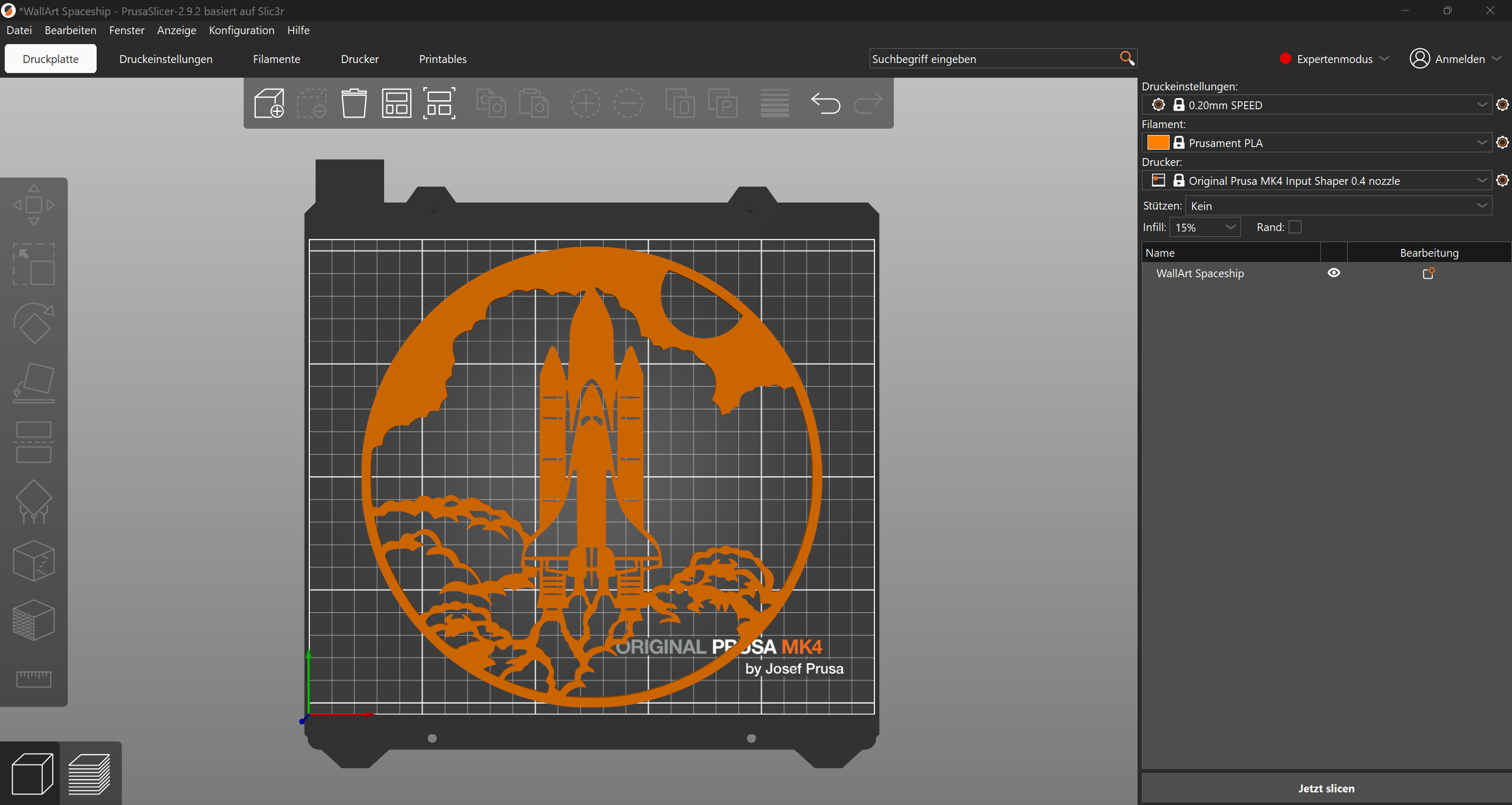Viewport: 1512px width, 805px height.
Task: Open the Infill 15% dropdown
Action: click(1205, 227)
